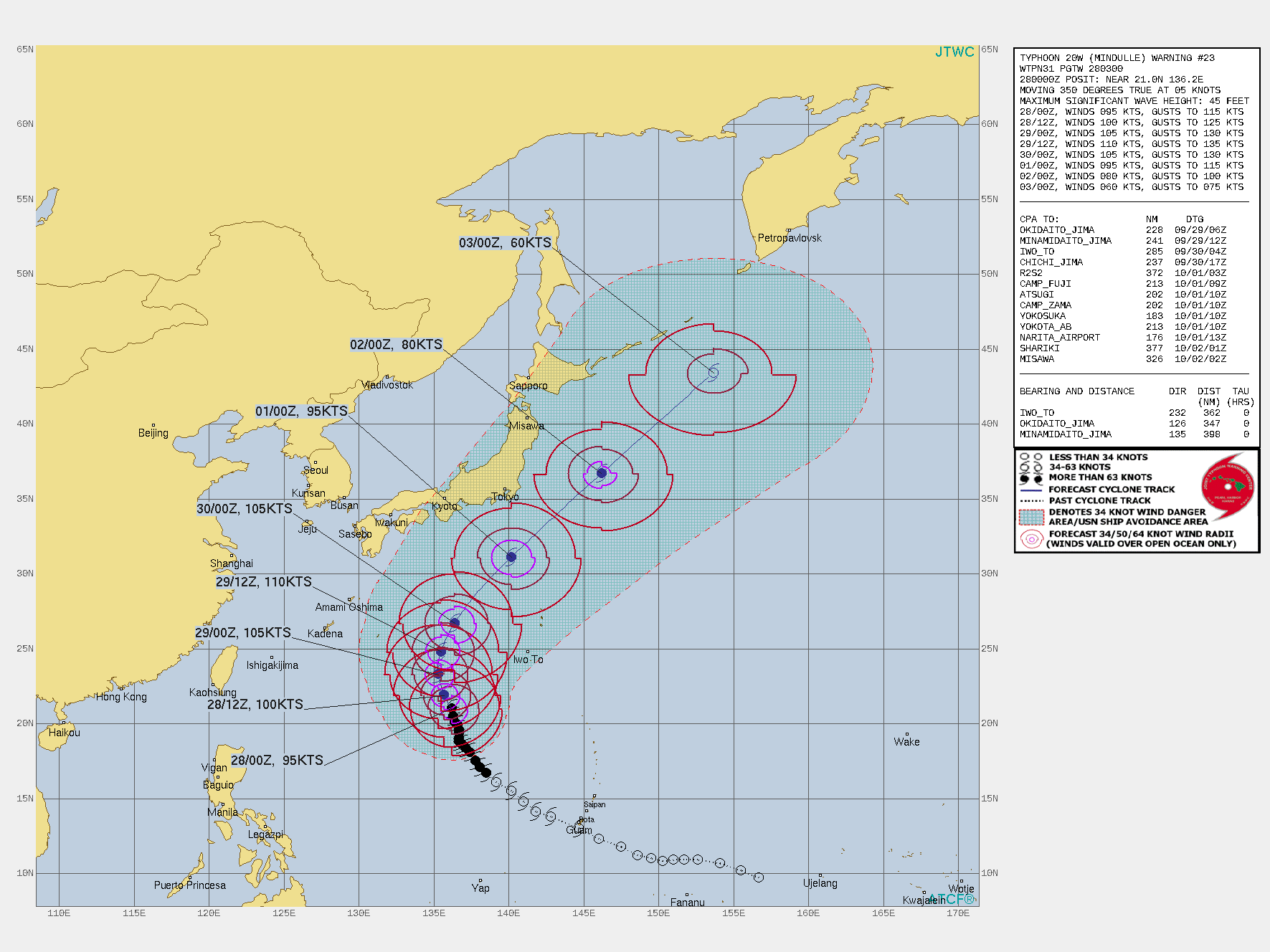The height and width of the screenshot is (952, 1270).
Task: Click the 45N latitude label on left axis
Action: tap(25, 349)
